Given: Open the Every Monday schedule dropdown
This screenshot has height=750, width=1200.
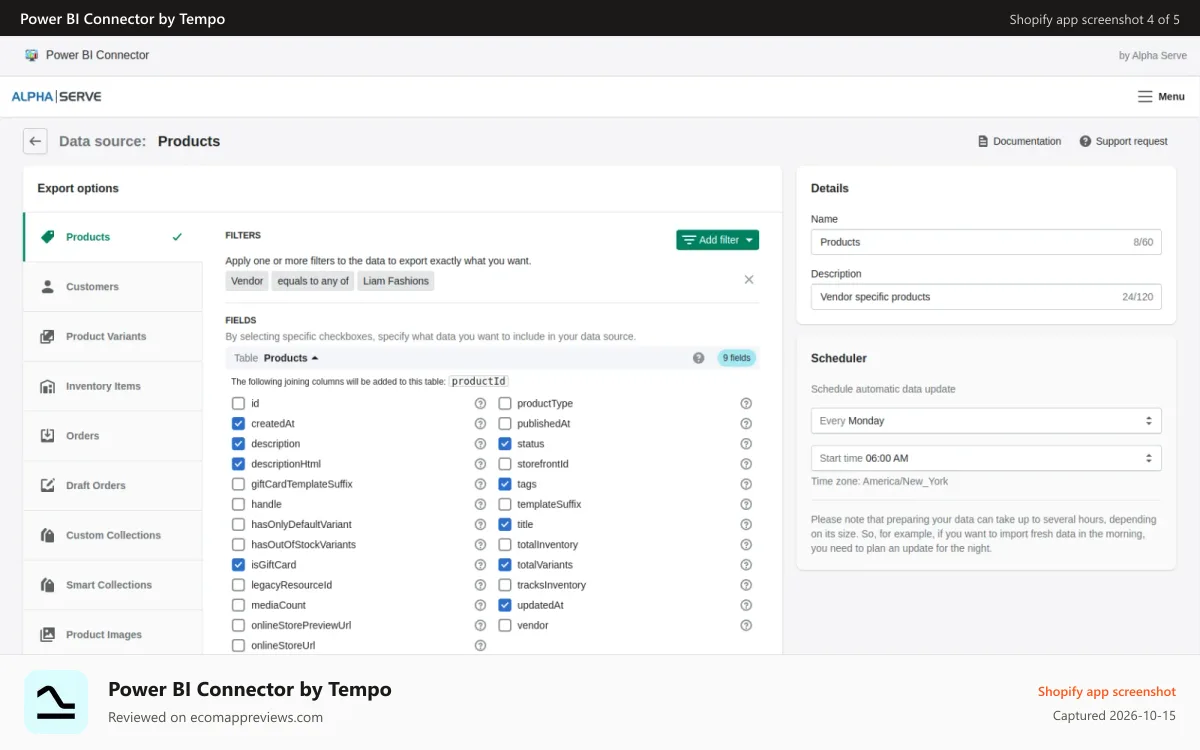Looking at the screenshot, I should pos(986,421).
